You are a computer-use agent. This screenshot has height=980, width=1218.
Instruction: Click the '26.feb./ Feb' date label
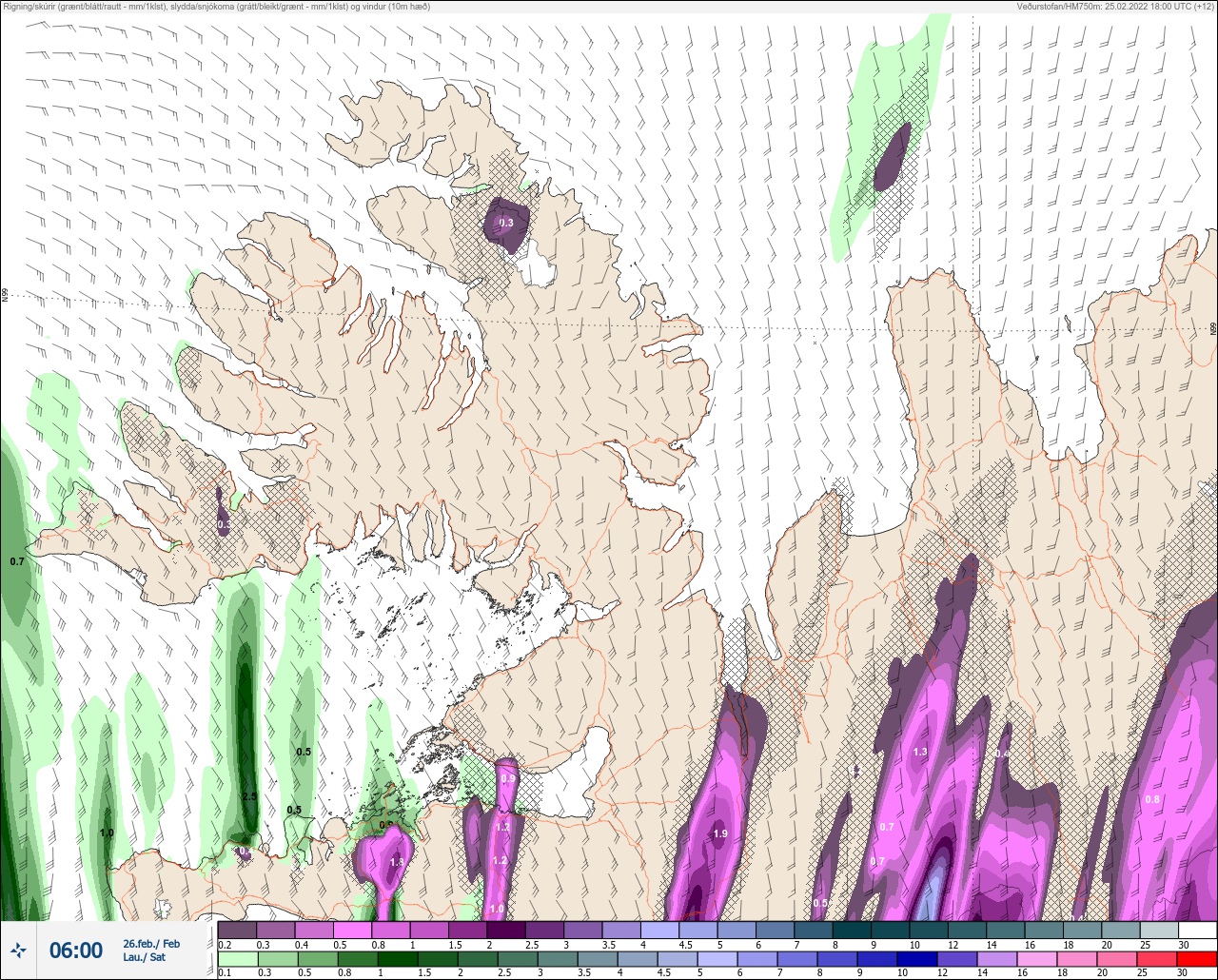[151, 943]
